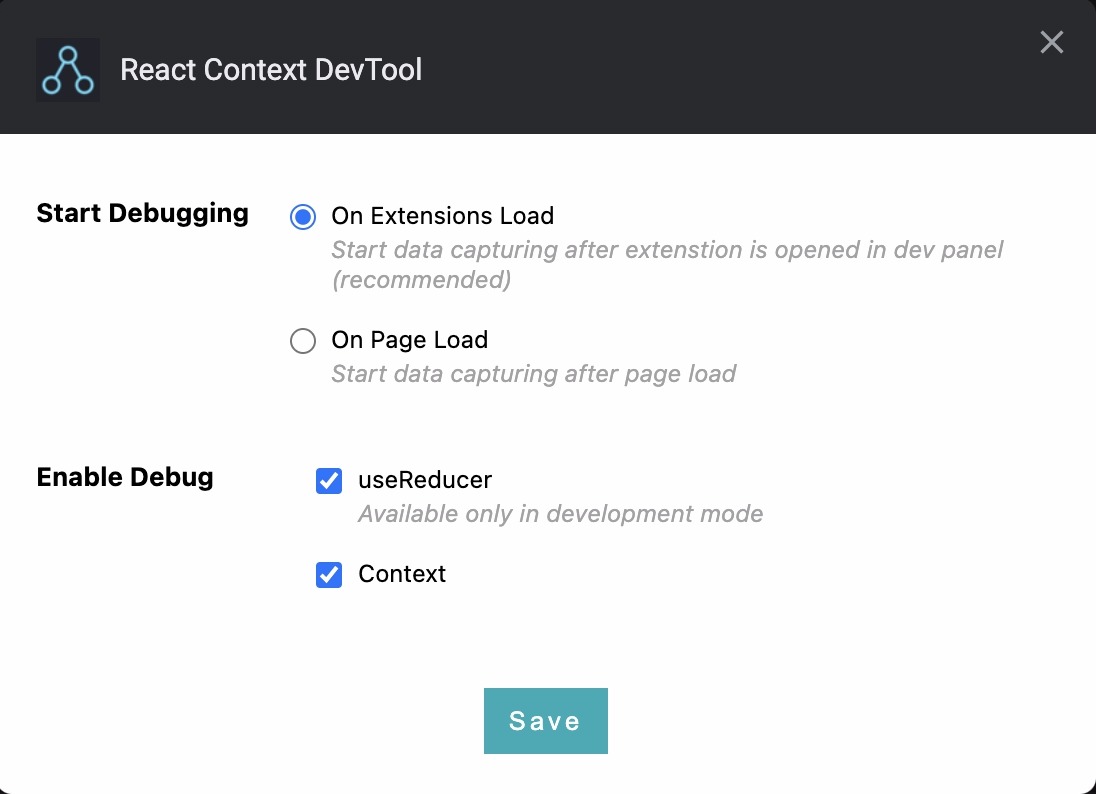Toggle the useReducer checkbox
The width and height of the screenshot is (1096, 794).
[x=329, y=481]
